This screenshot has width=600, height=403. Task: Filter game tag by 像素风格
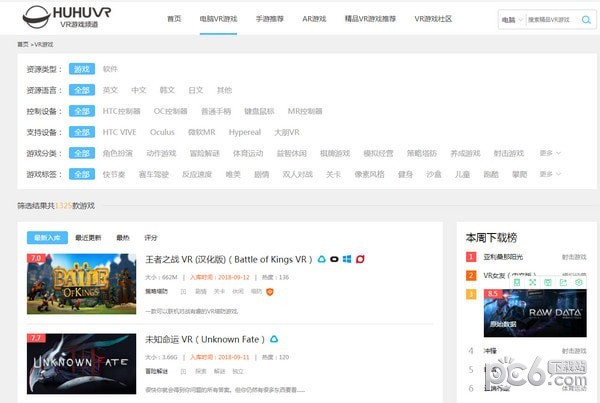click(369, 174)
